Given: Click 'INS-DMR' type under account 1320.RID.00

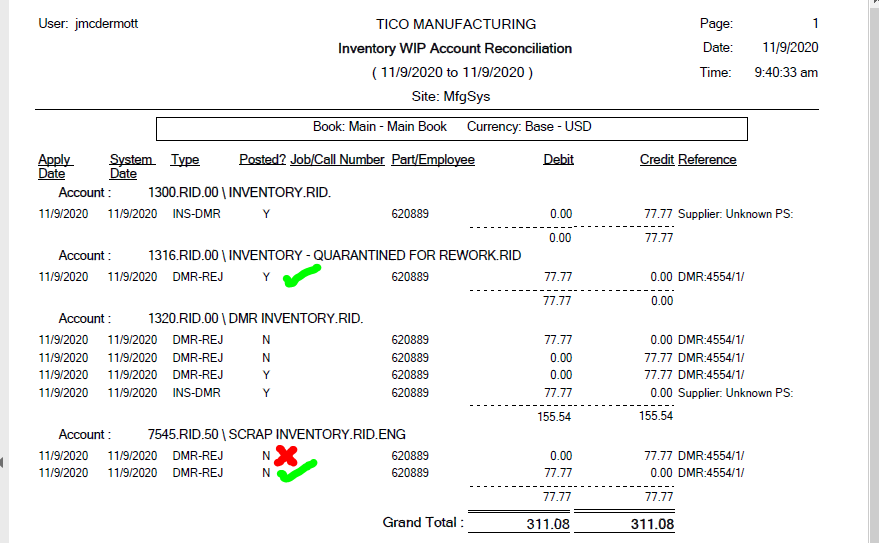Looking at the screenshot, I should tap(196, 393).
